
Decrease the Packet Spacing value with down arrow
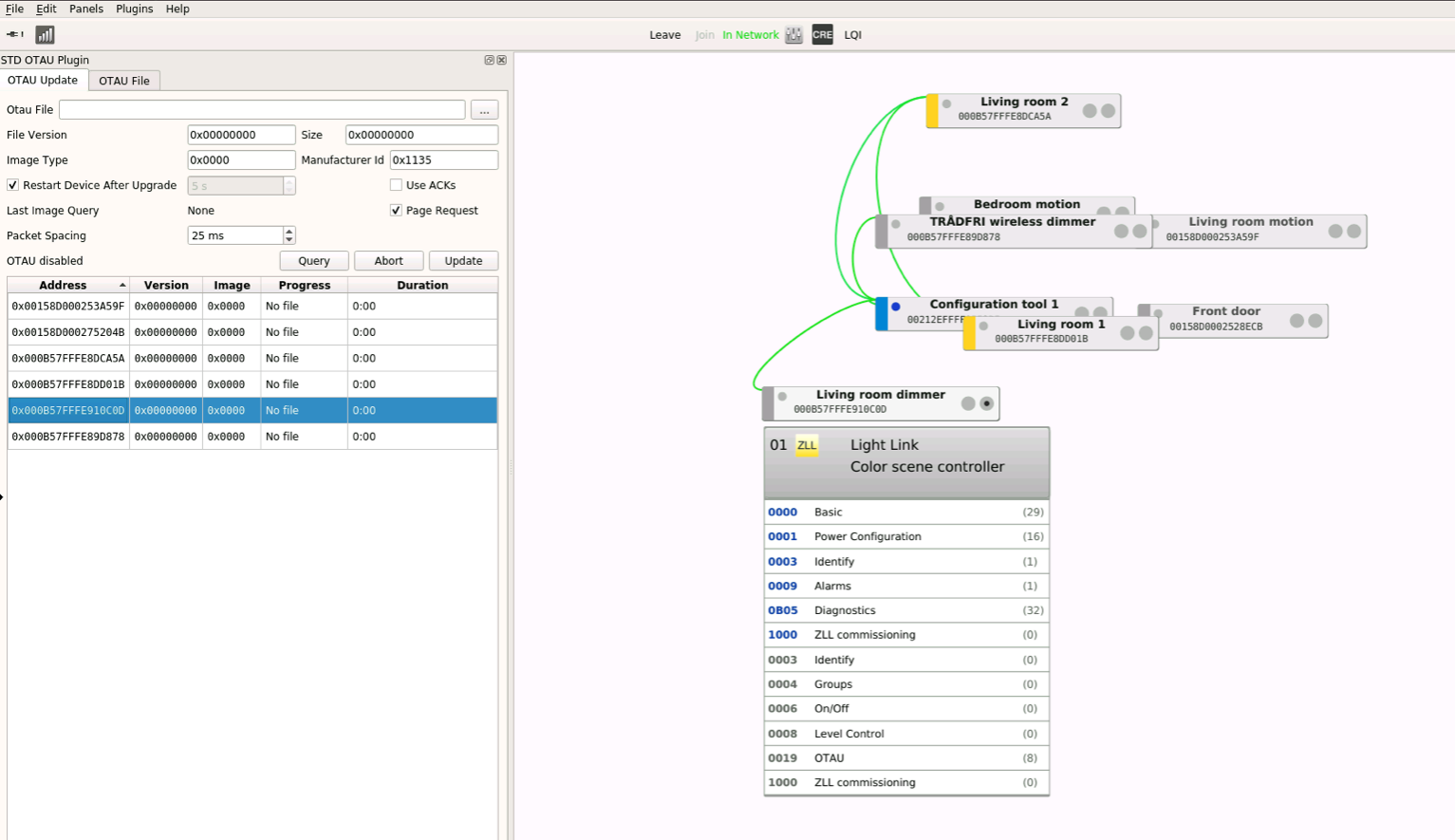tap(289, 239)
